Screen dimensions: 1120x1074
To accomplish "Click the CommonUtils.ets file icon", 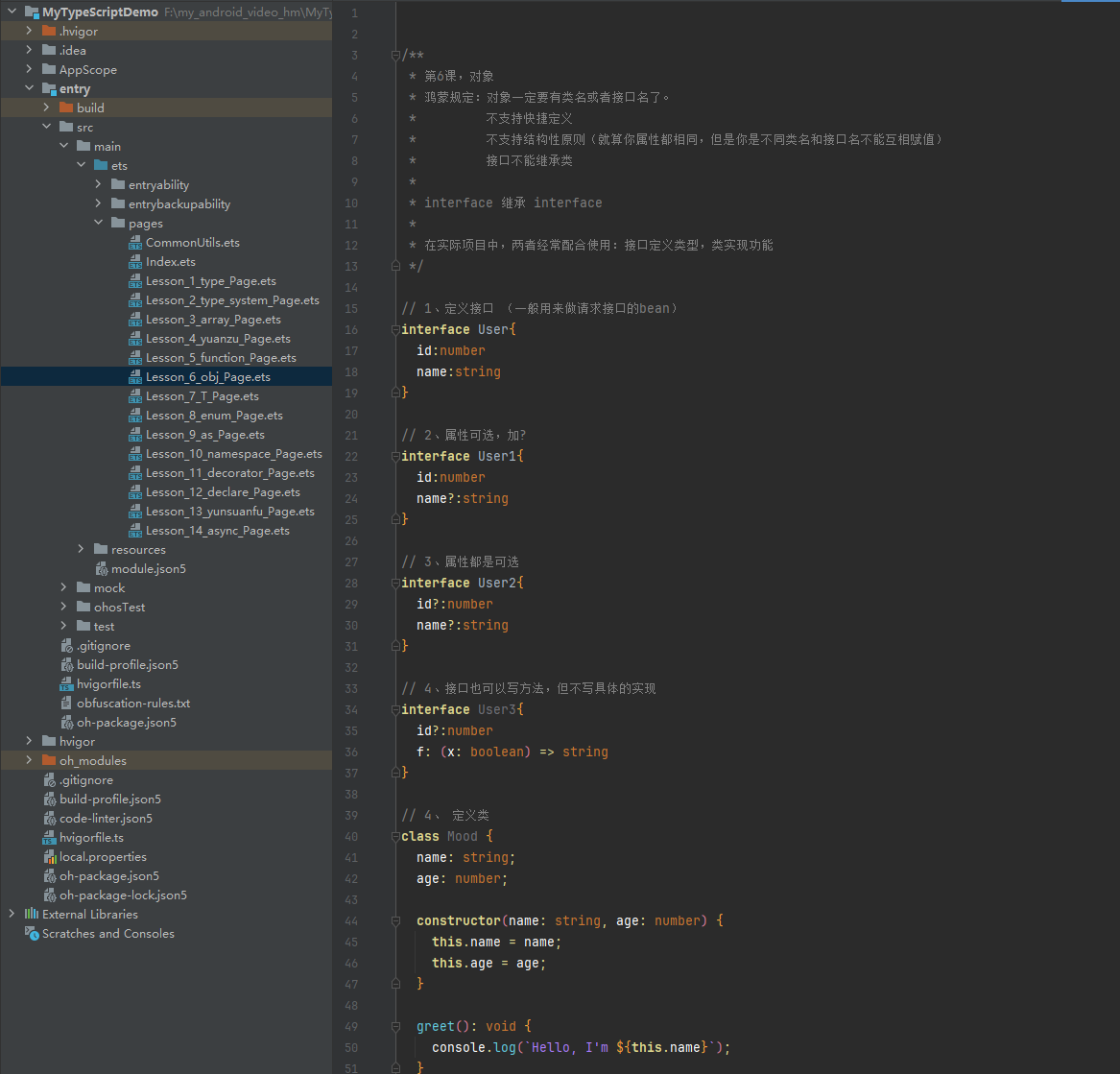I will click(x=135, y=243).
